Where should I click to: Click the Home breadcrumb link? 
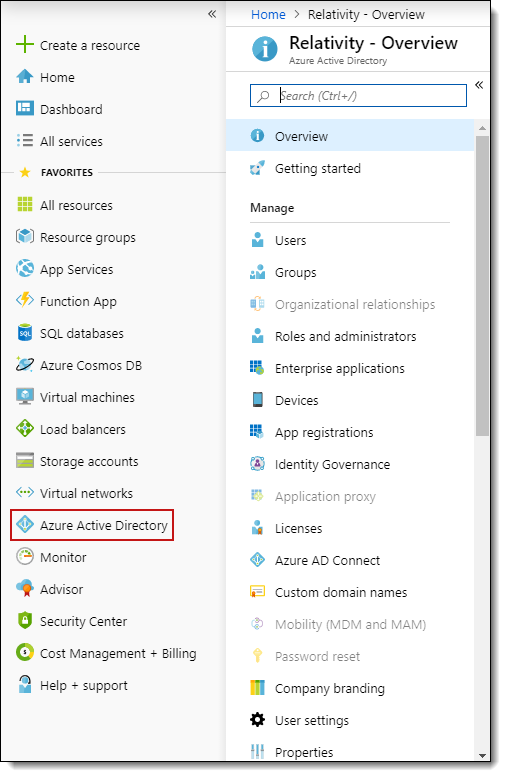pyautogui.click(x=268, y=15)
